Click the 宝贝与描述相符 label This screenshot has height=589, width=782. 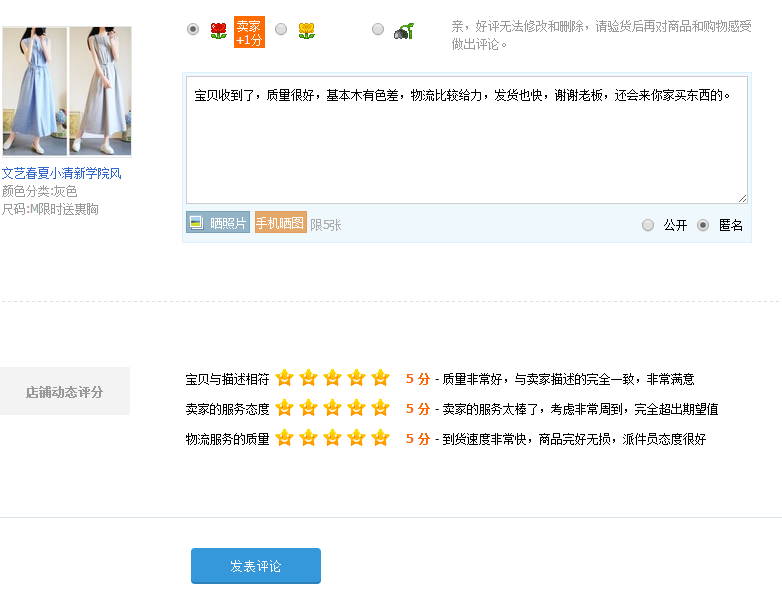(227, 380)
